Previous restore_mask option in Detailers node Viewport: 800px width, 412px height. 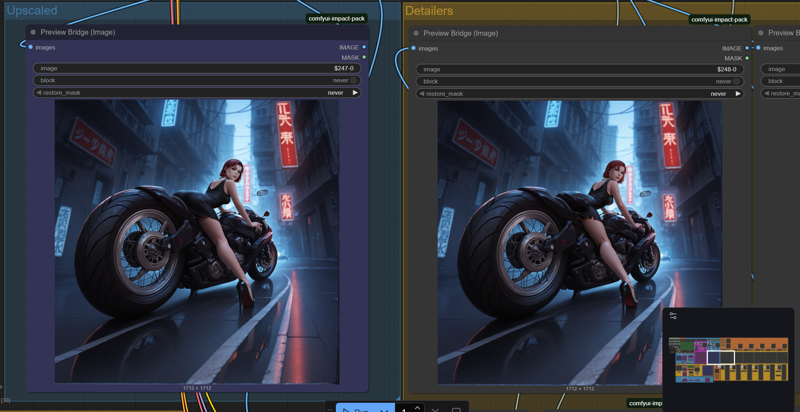click(422, 94)
